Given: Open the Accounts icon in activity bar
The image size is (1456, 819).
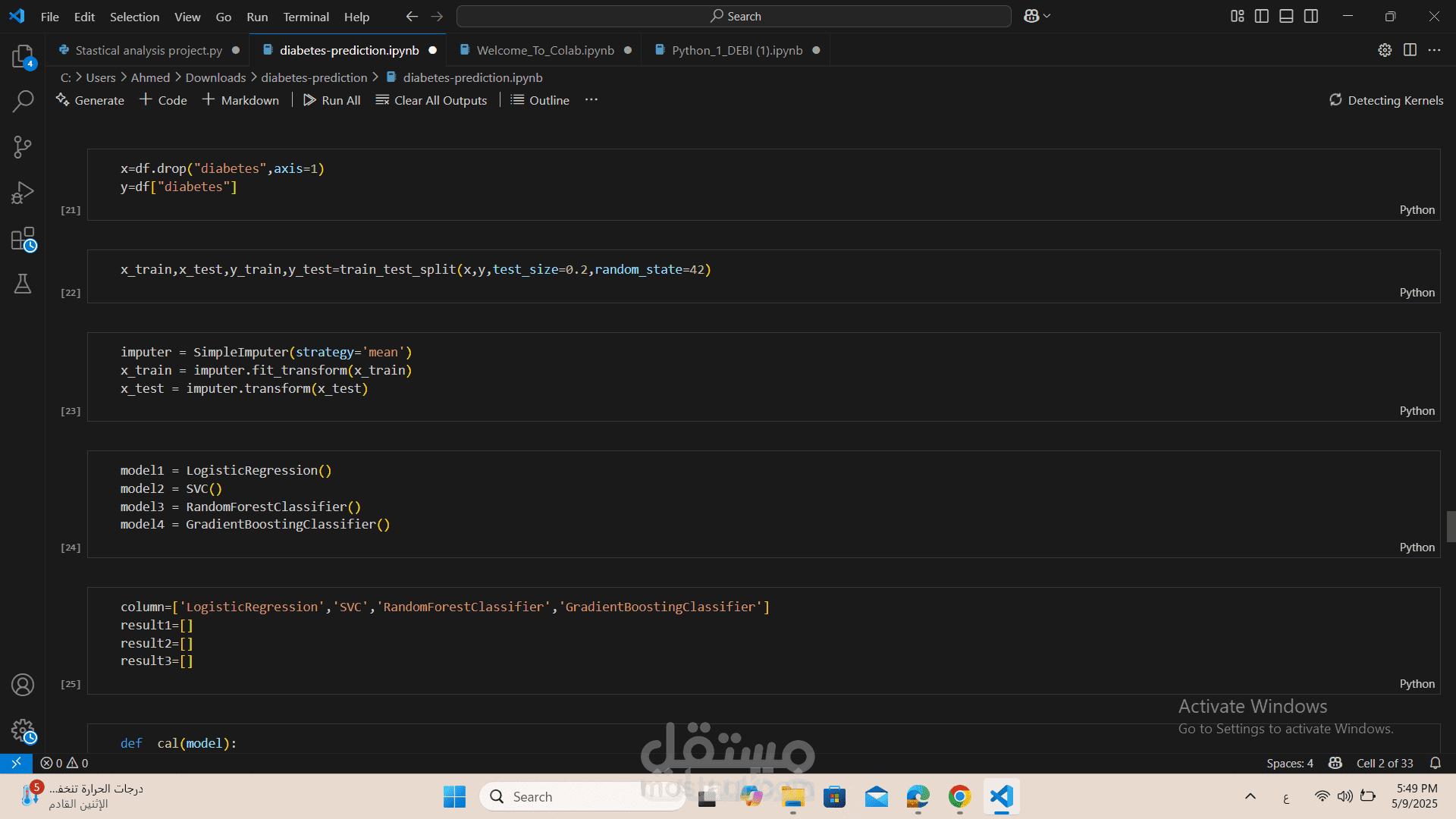Looking at the screenshot, I should coord(23,685).
